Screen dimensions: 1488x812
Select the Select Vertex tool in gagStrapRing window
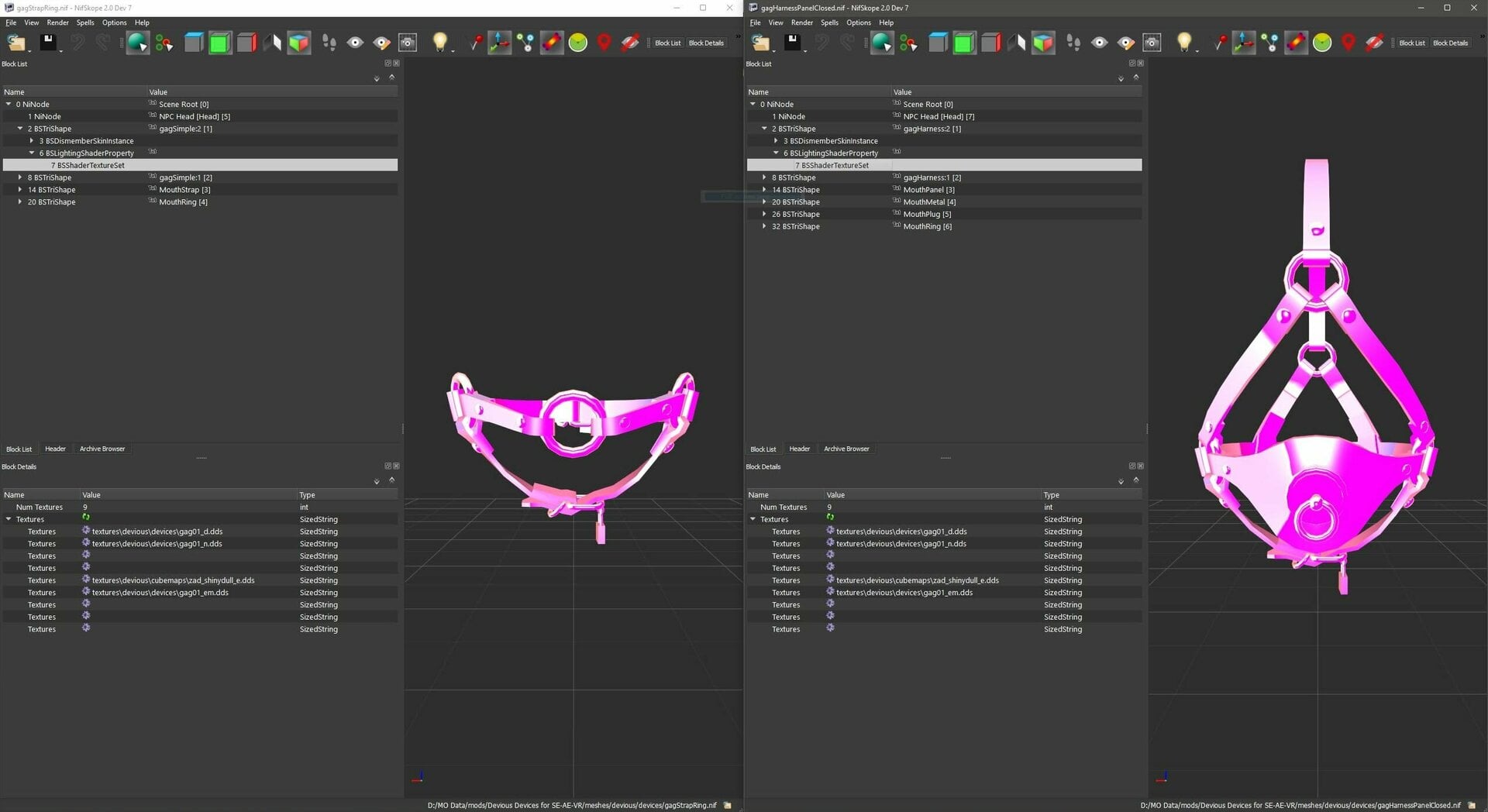click(164, 43)
